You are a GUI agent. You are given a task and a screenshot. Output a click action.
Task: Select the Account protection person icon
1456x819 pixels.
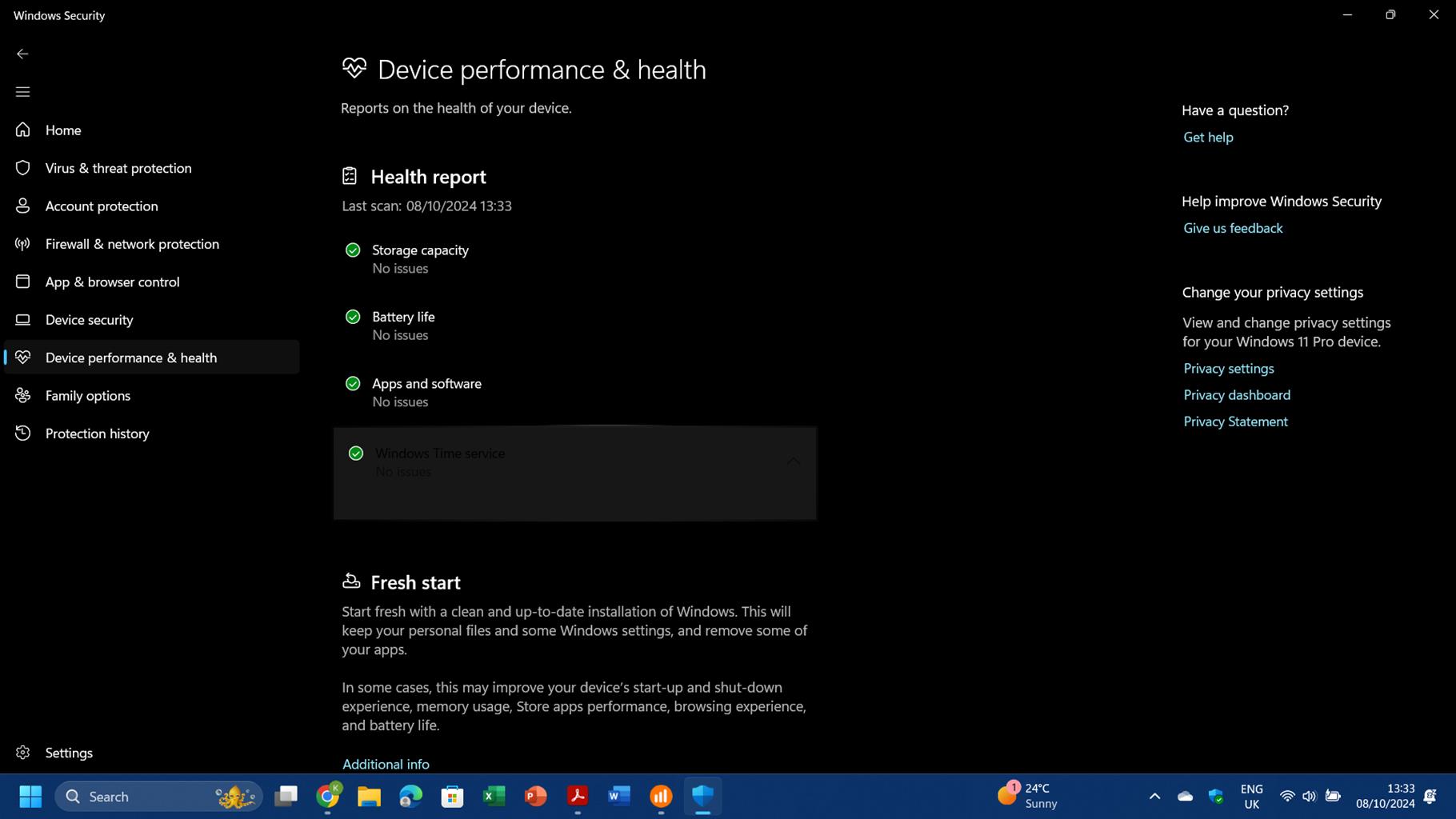[x=23, y=206]
